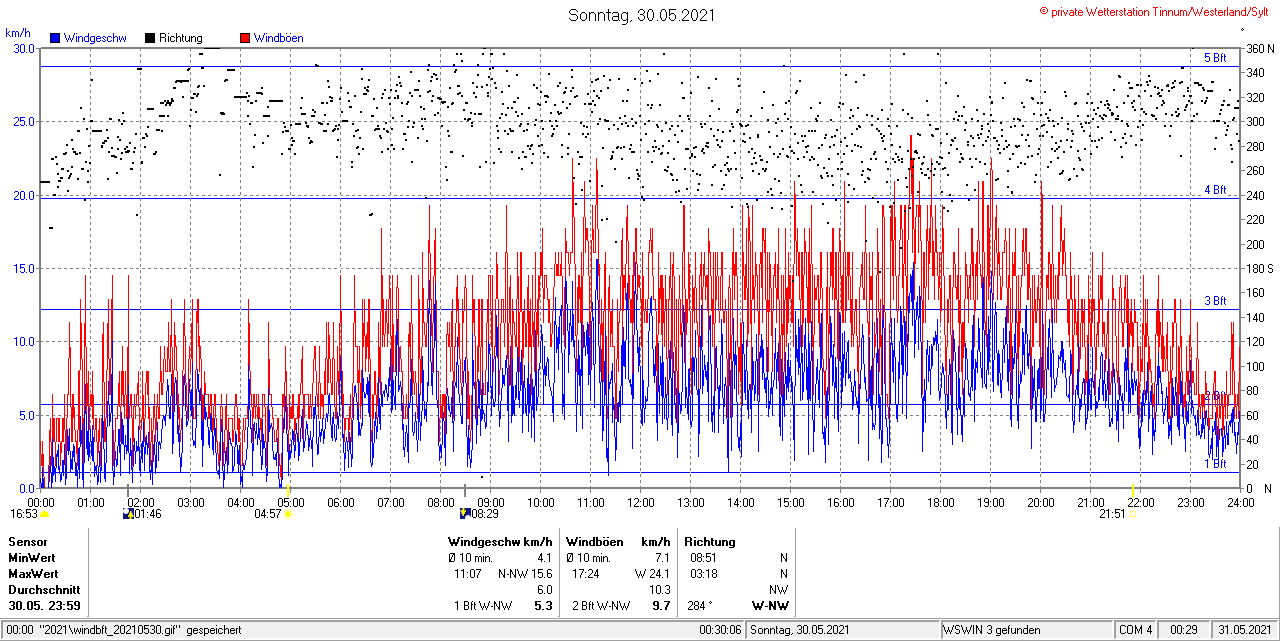1280x641 pixels.
Task: Click the 30.05. 23:59 row label
Action: point(45,606)
